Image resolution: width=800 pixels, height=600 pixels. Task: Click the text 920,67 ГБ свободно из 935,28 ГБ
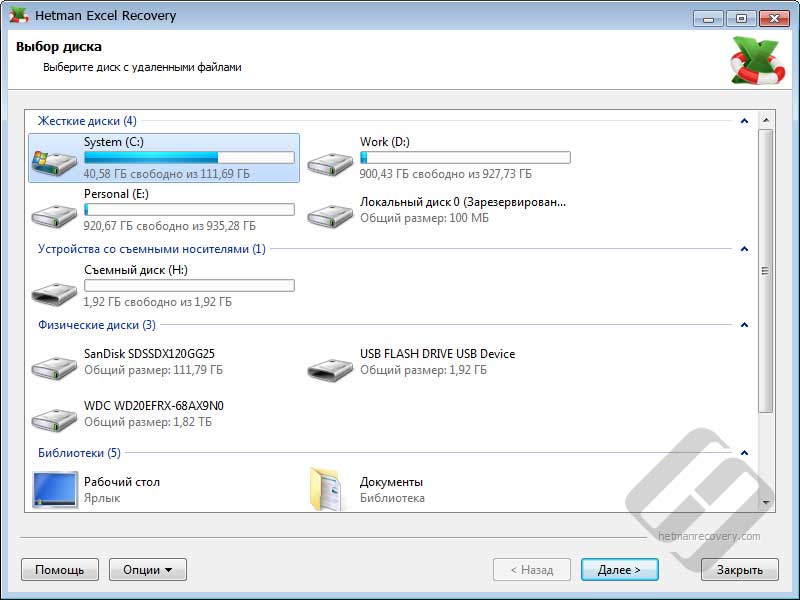[170, 226]
